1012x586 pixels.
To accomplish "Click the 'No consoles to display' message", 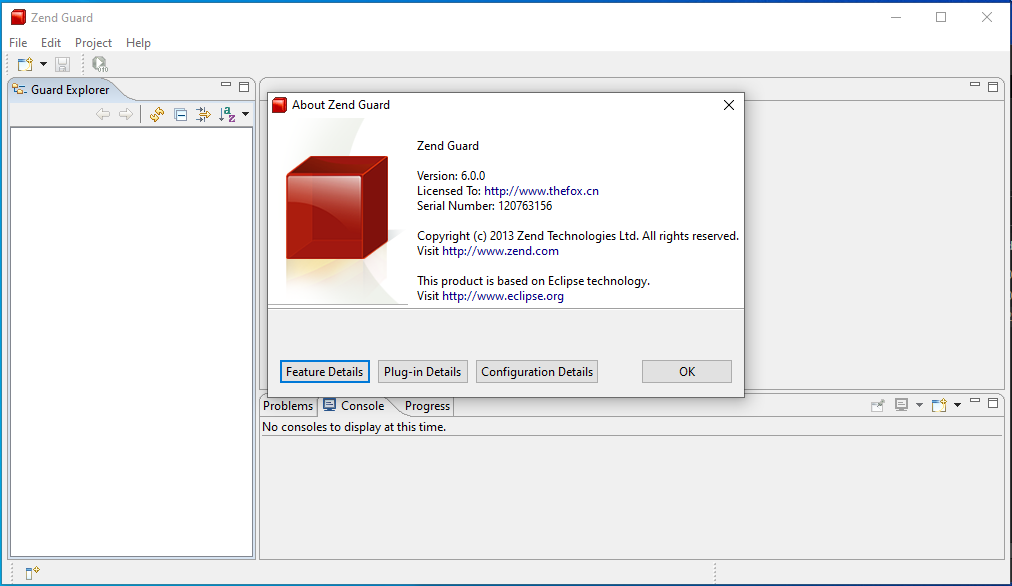I will tap(354, 427).
